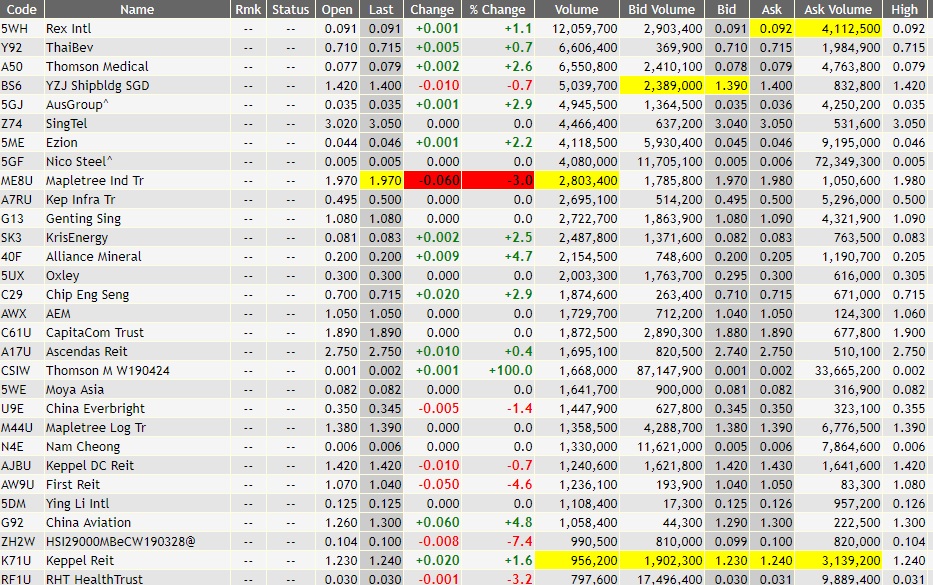
Task: Click the Thomson Medical name cell
Action: (97, 67)
